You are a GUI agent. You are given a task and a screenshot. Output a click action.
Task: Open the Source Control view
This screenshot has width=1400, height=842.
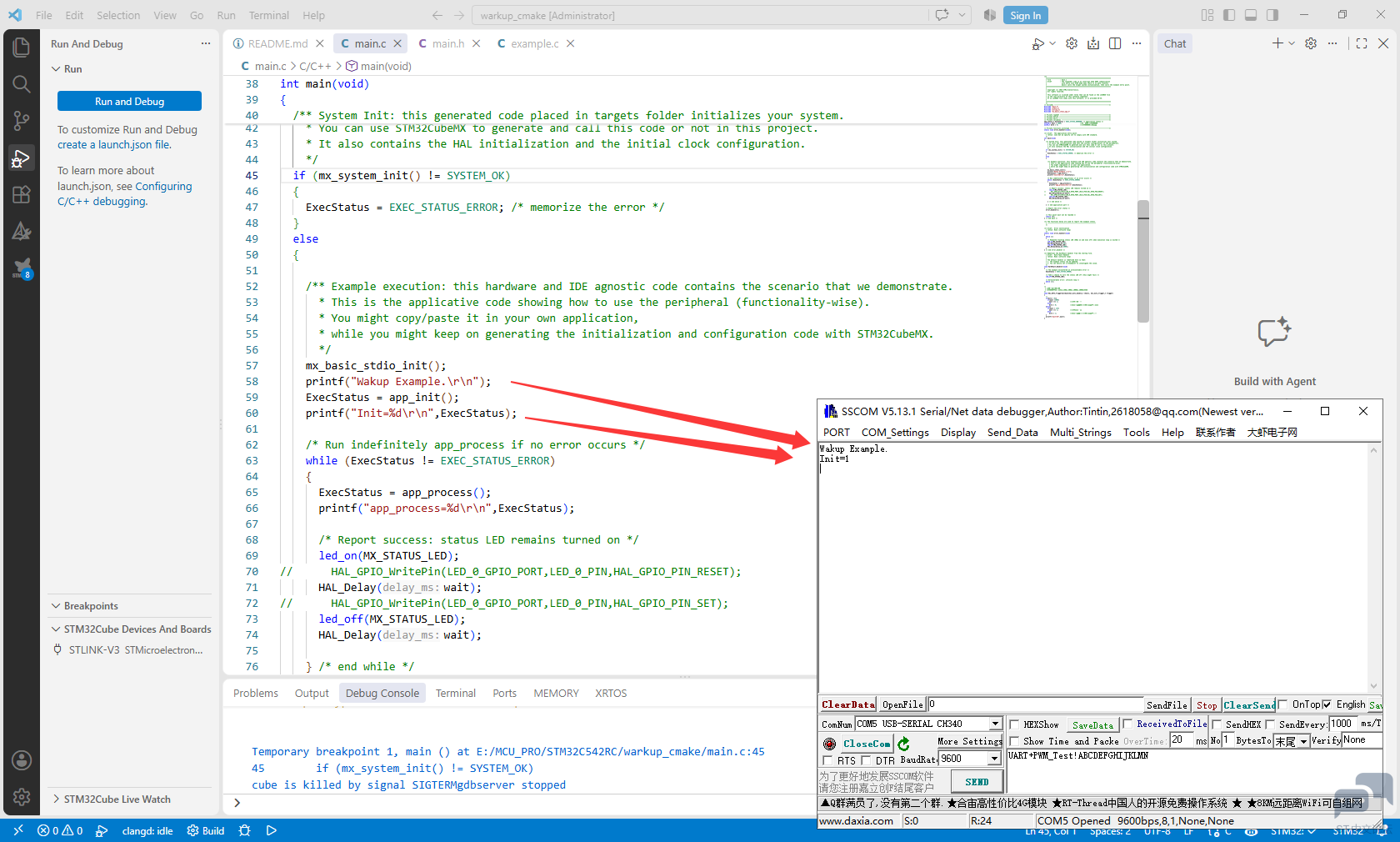tap(22, 122)
